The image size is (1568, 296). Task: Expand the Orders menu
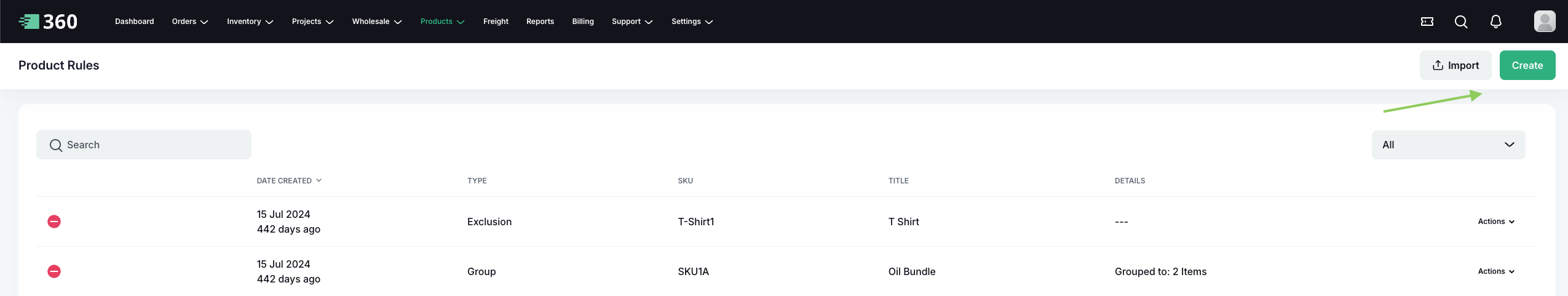[x=189, y=22]
